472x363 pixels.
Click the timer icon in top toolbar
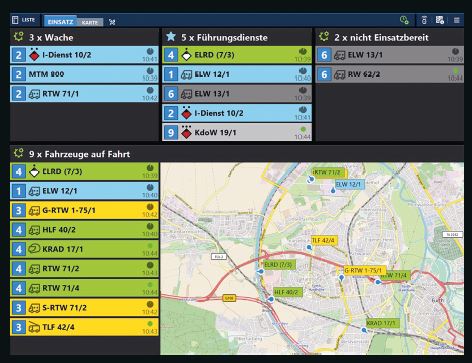424,20
